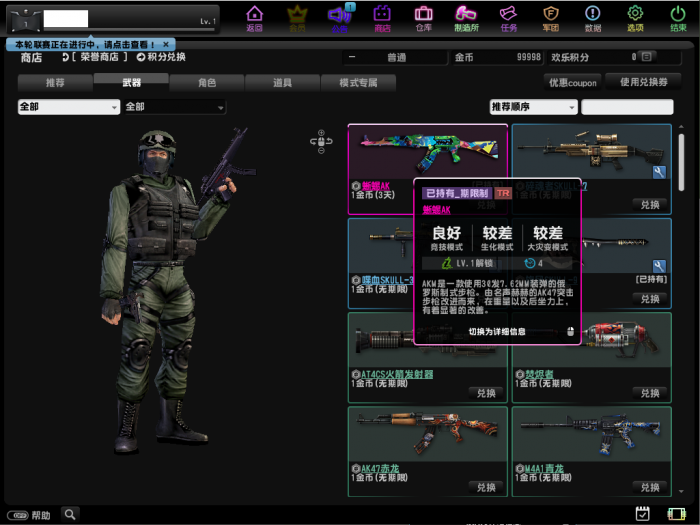Open the 军团 clan shield icon
The image size is (700, 525).
click(x=550, y=16)
